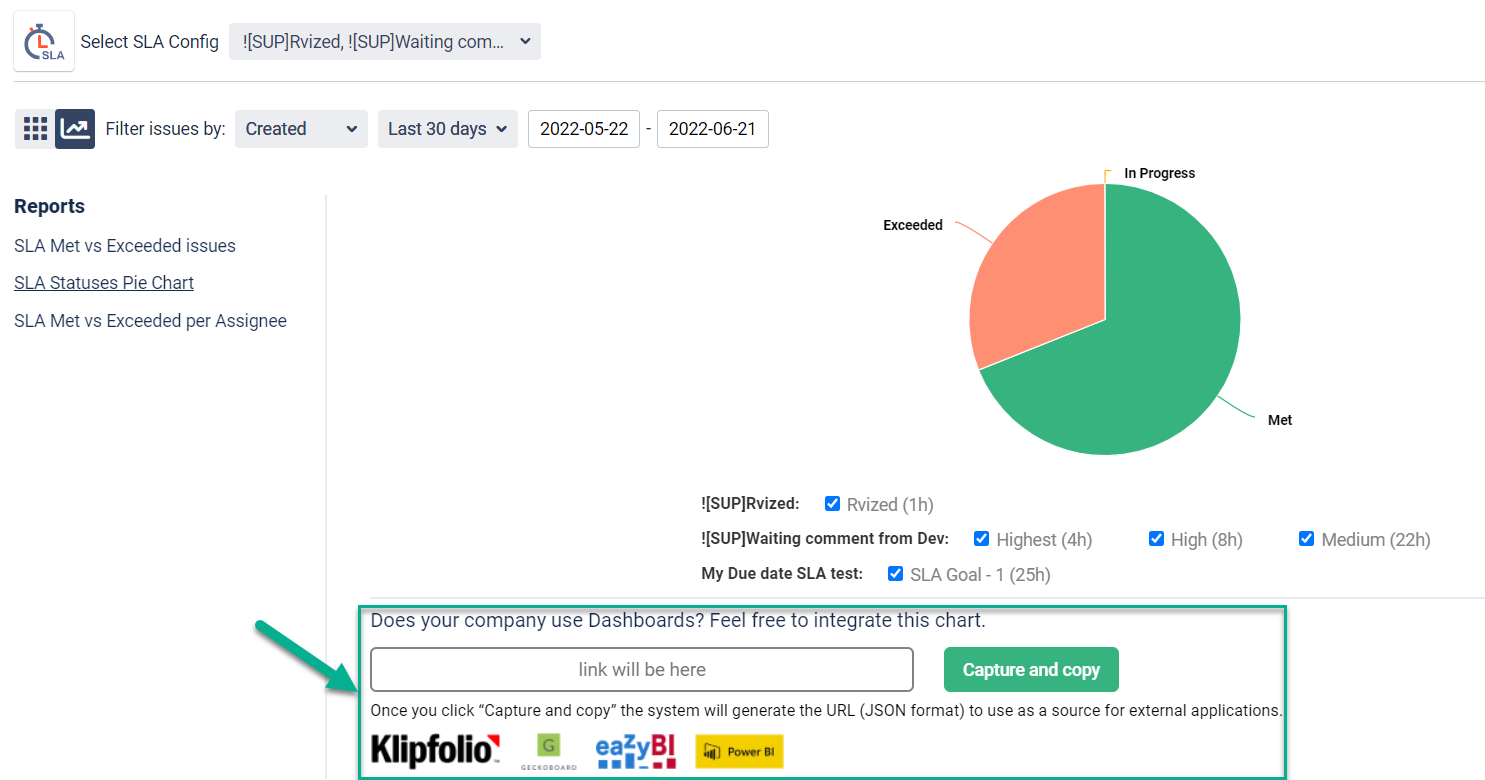1485x780 pixels.
Task: Click the Capture and copy button
Action: pyautogui.click(x=1031, y=670)
